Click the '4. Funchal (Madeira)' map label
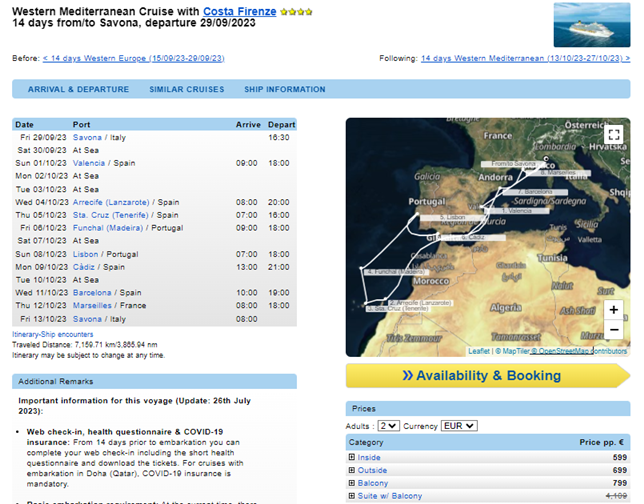This screenshot has width=644, height=504. point(397,272)
